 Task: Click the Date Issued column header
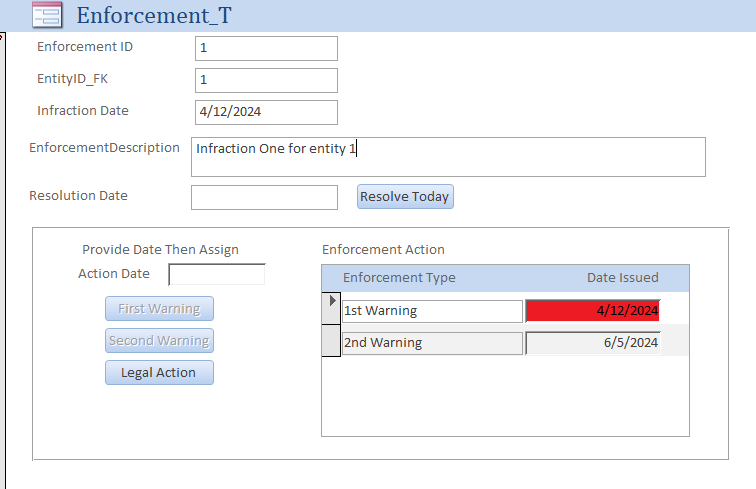(622, 278)
